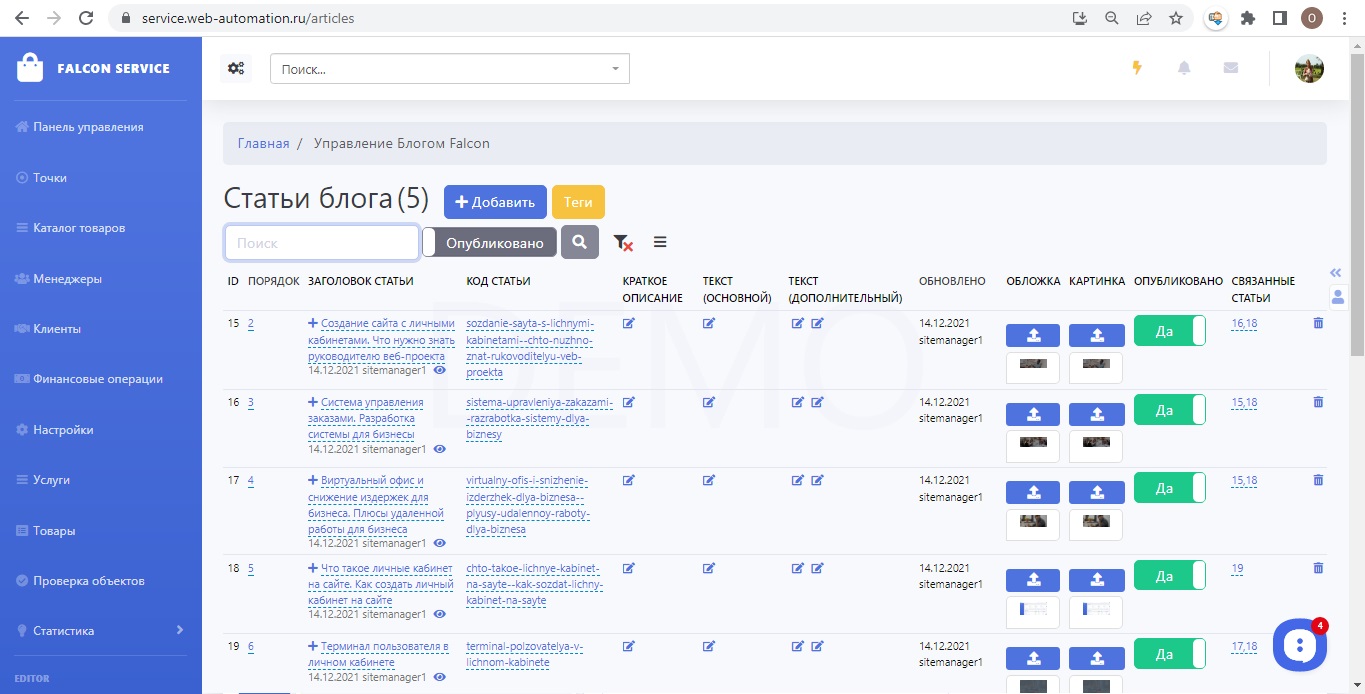Screen dimensions: 1365x694
Task: Switch off published Да for article 17
Action: click(1169, 488)
